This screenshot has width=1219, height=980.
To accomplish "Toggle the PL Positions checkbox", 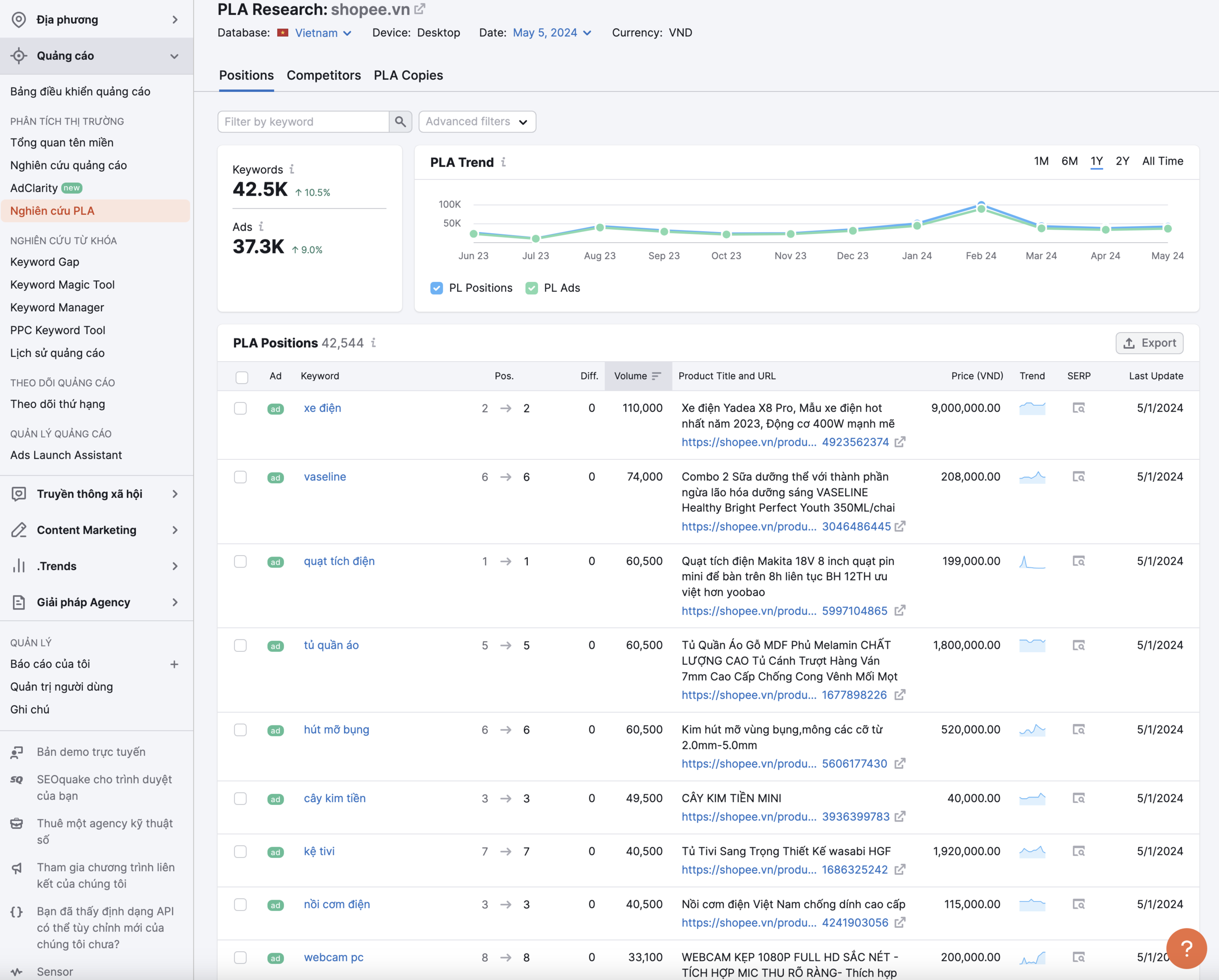I will click(436, 288).
